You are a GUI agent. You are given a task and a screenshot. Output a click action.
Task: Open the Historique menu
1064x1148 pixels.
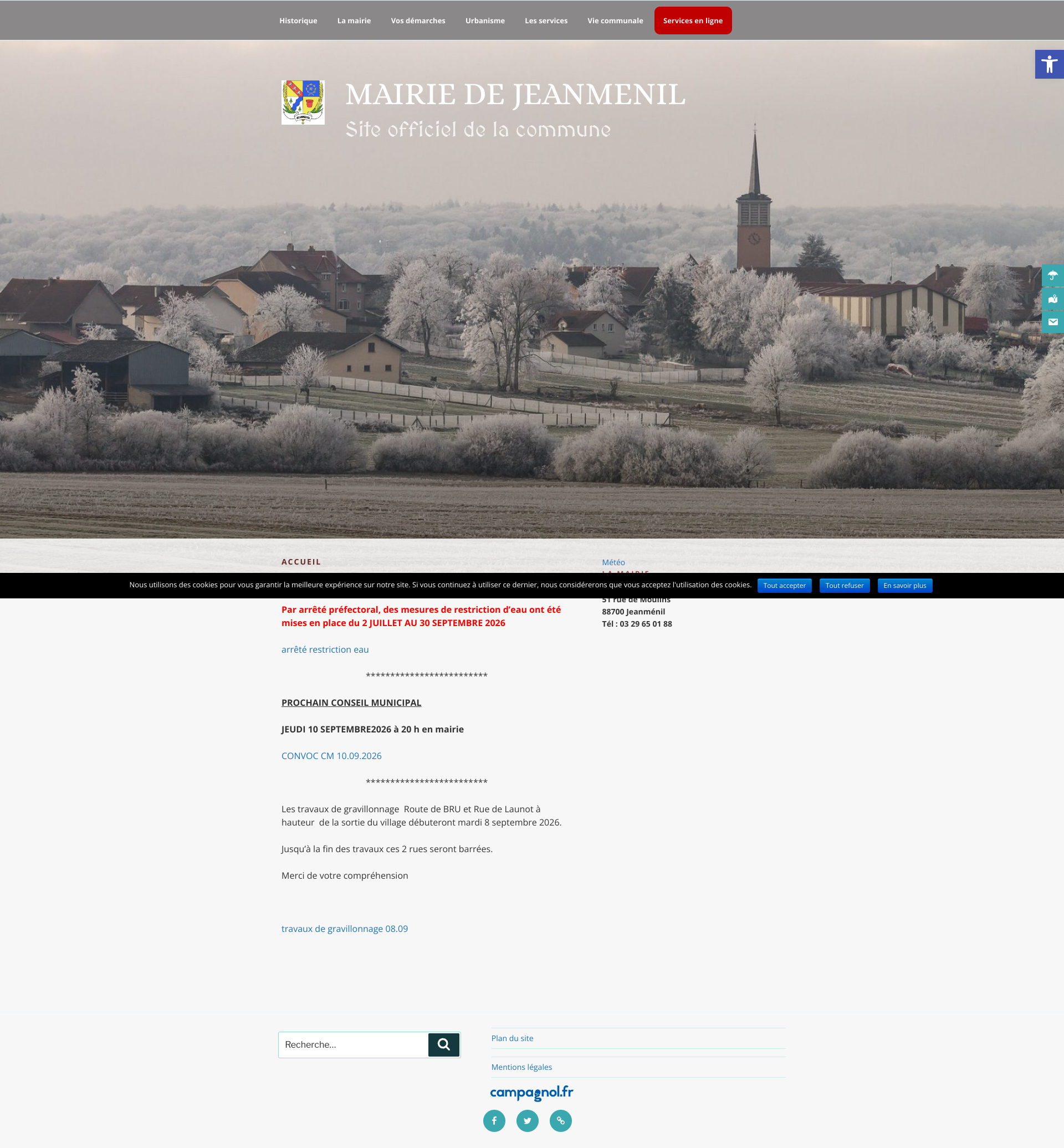coord(298,20)
